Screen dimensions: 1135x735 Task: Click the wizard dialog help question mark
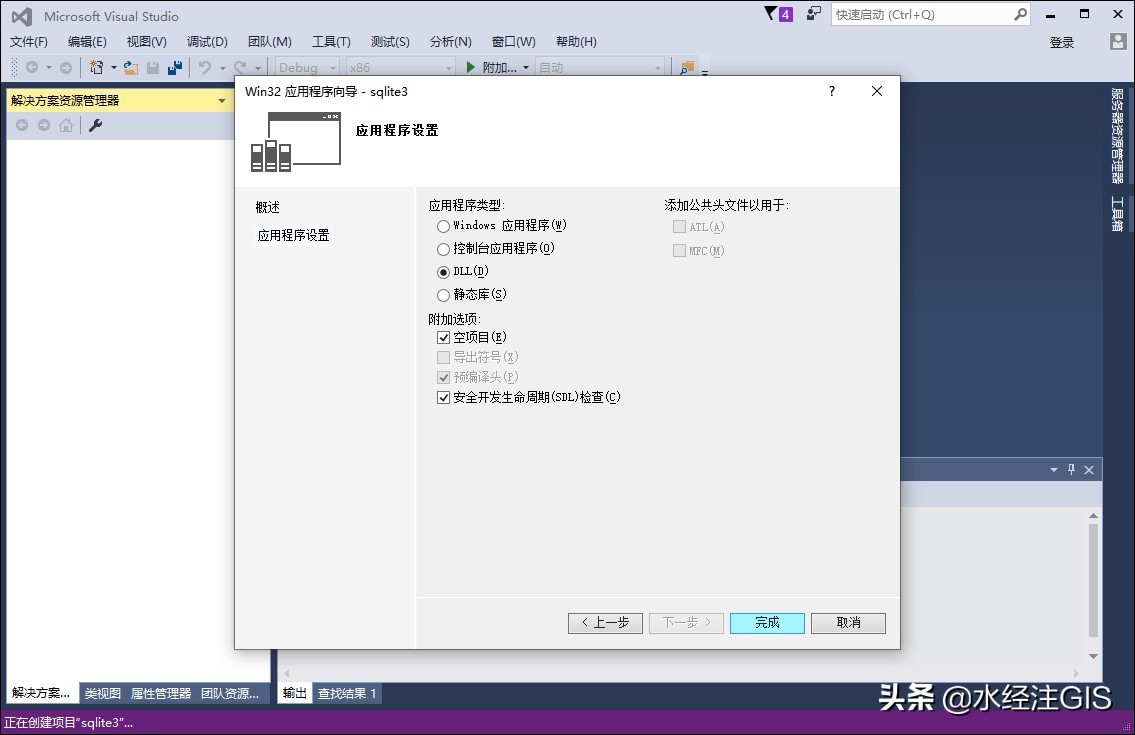pyautogui.click(x=832, y=91)
